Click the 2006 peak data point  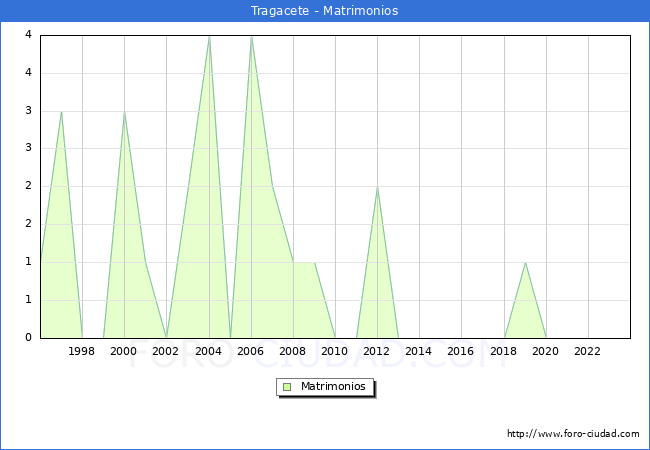point(251,37)
